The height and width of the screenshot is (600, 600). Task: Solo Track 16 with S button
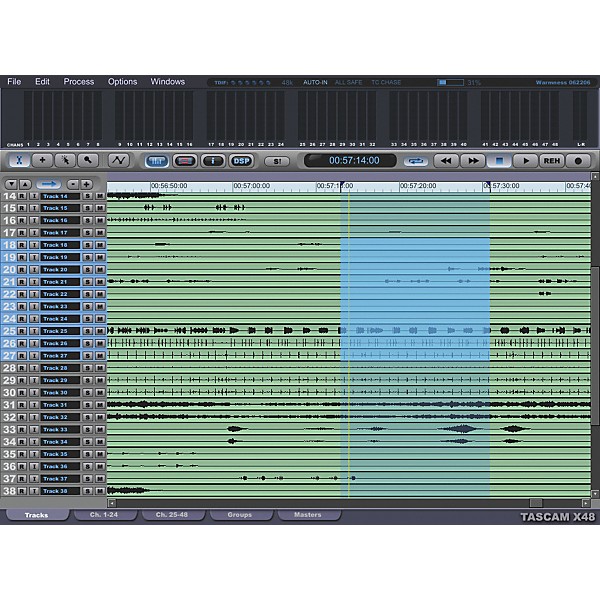88,220
